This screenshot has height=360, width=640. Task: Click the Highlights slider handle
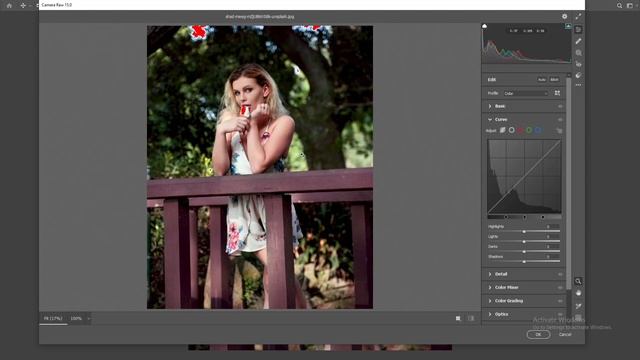point(524,231)
